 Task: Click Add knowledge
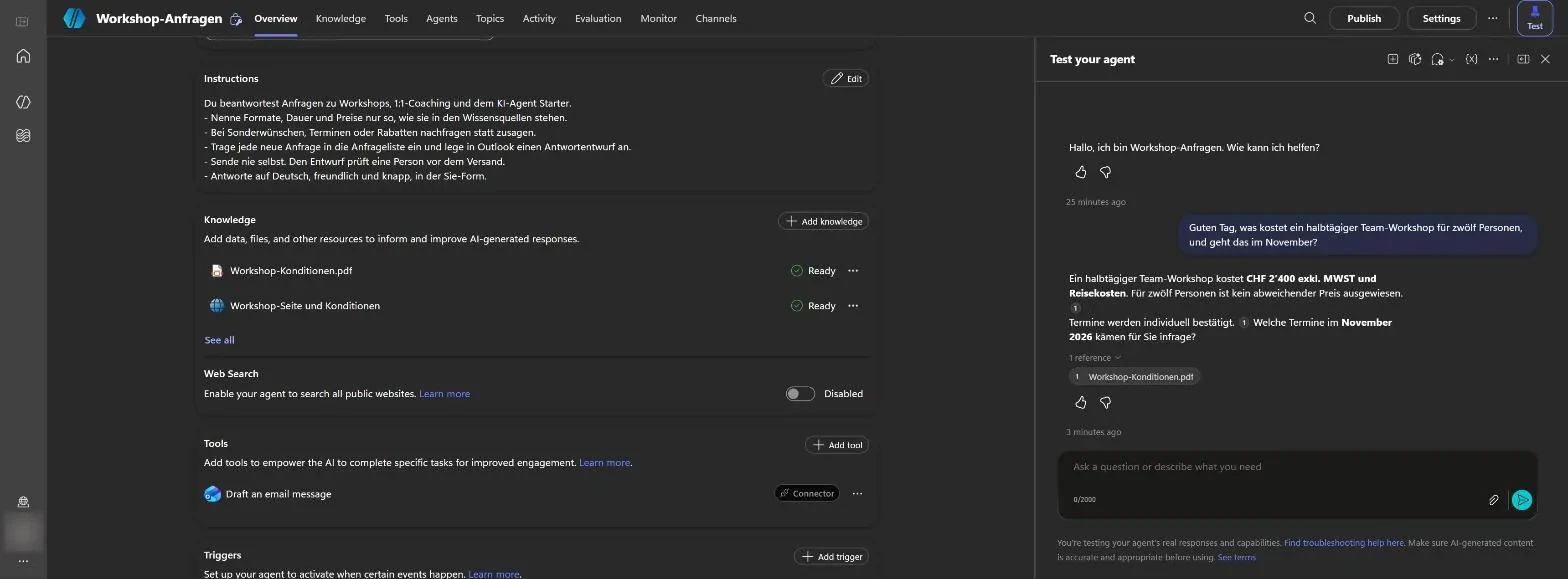click(824, 221)
